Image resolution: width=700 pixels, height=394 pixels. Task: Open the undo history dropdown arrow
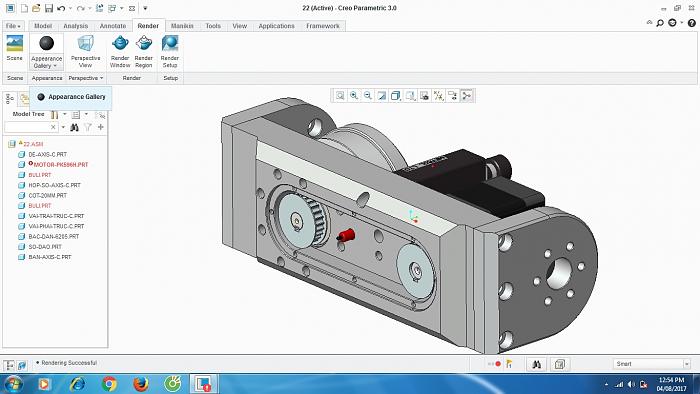coord(71,8)
